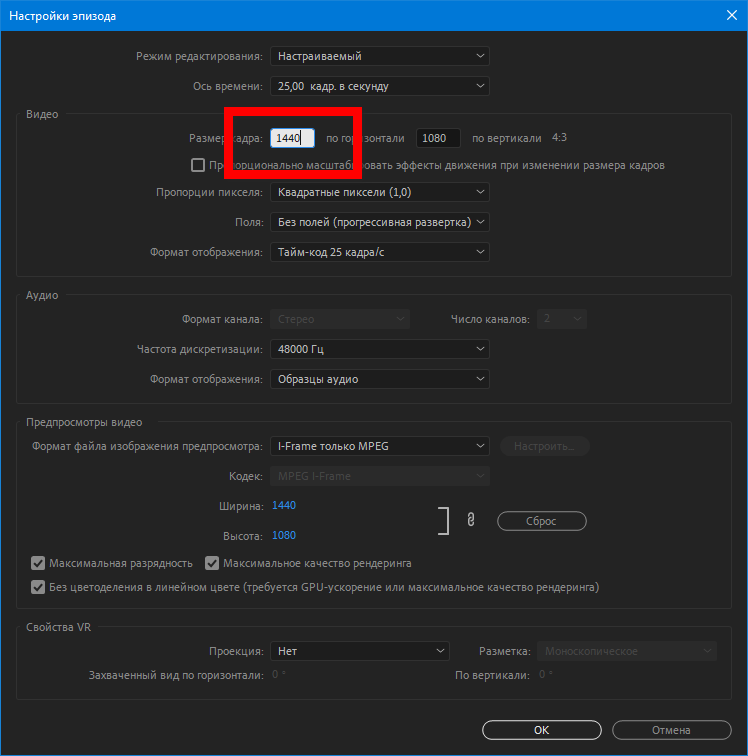Open video Формат отображения timecode dropdown
The height and width of the screenshot is (756, 748).
coord(379,252)
